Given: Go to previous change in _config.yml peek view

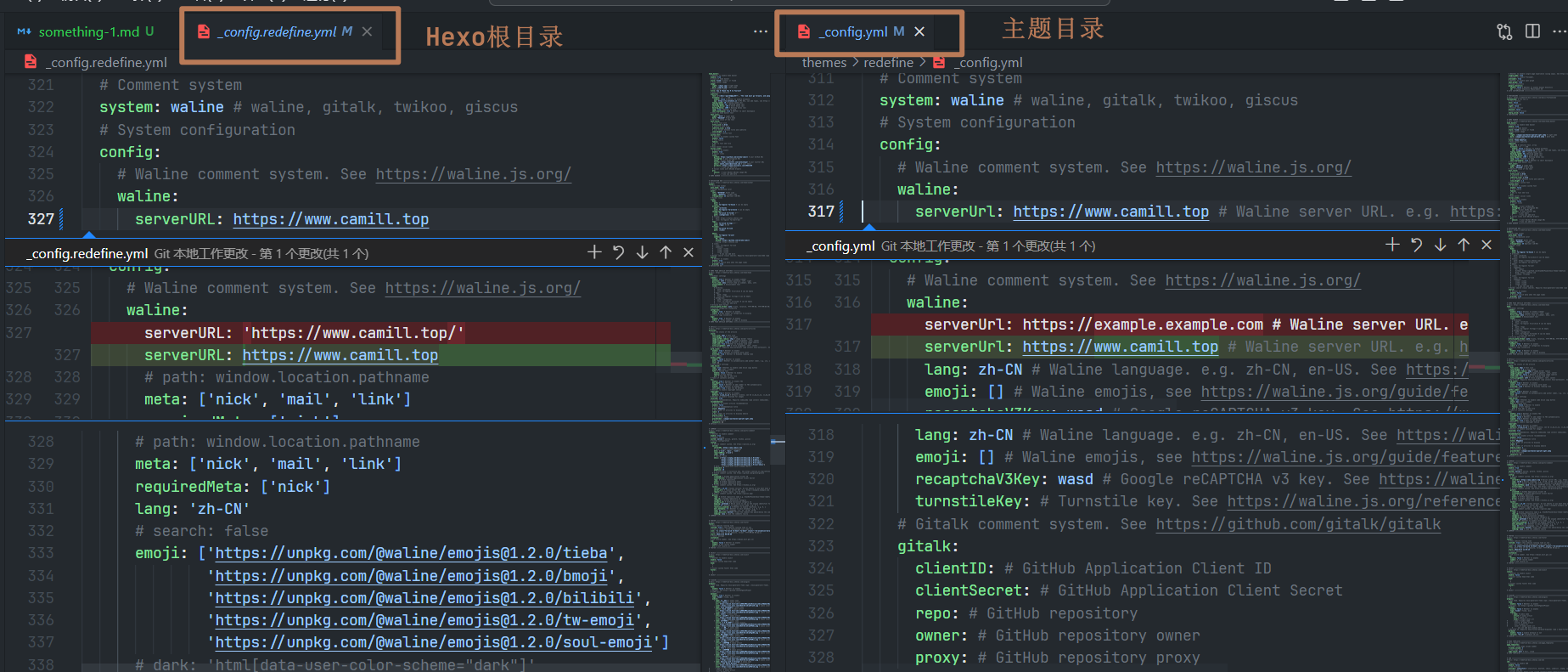Looking at the screenshot, I should click(1464, 245).
